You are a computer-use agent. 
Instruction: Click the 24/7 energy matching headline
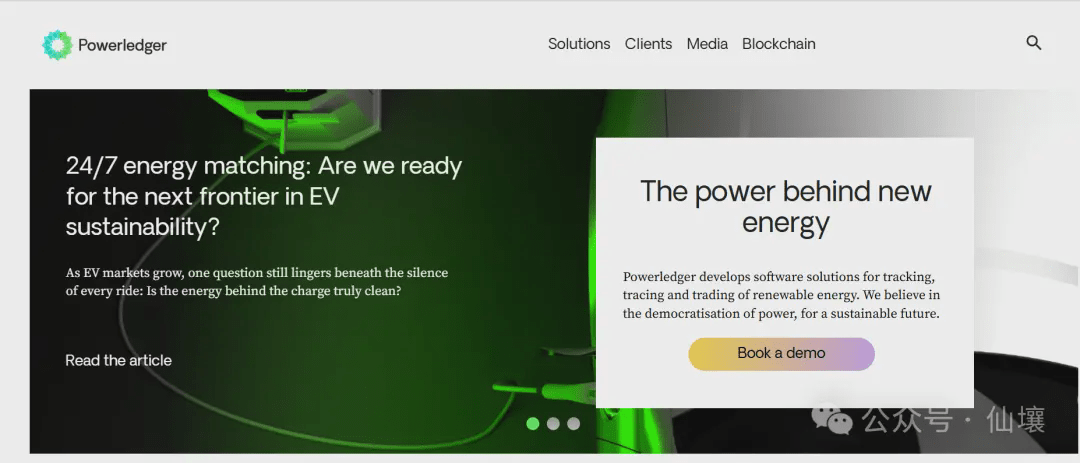[264, 196]
